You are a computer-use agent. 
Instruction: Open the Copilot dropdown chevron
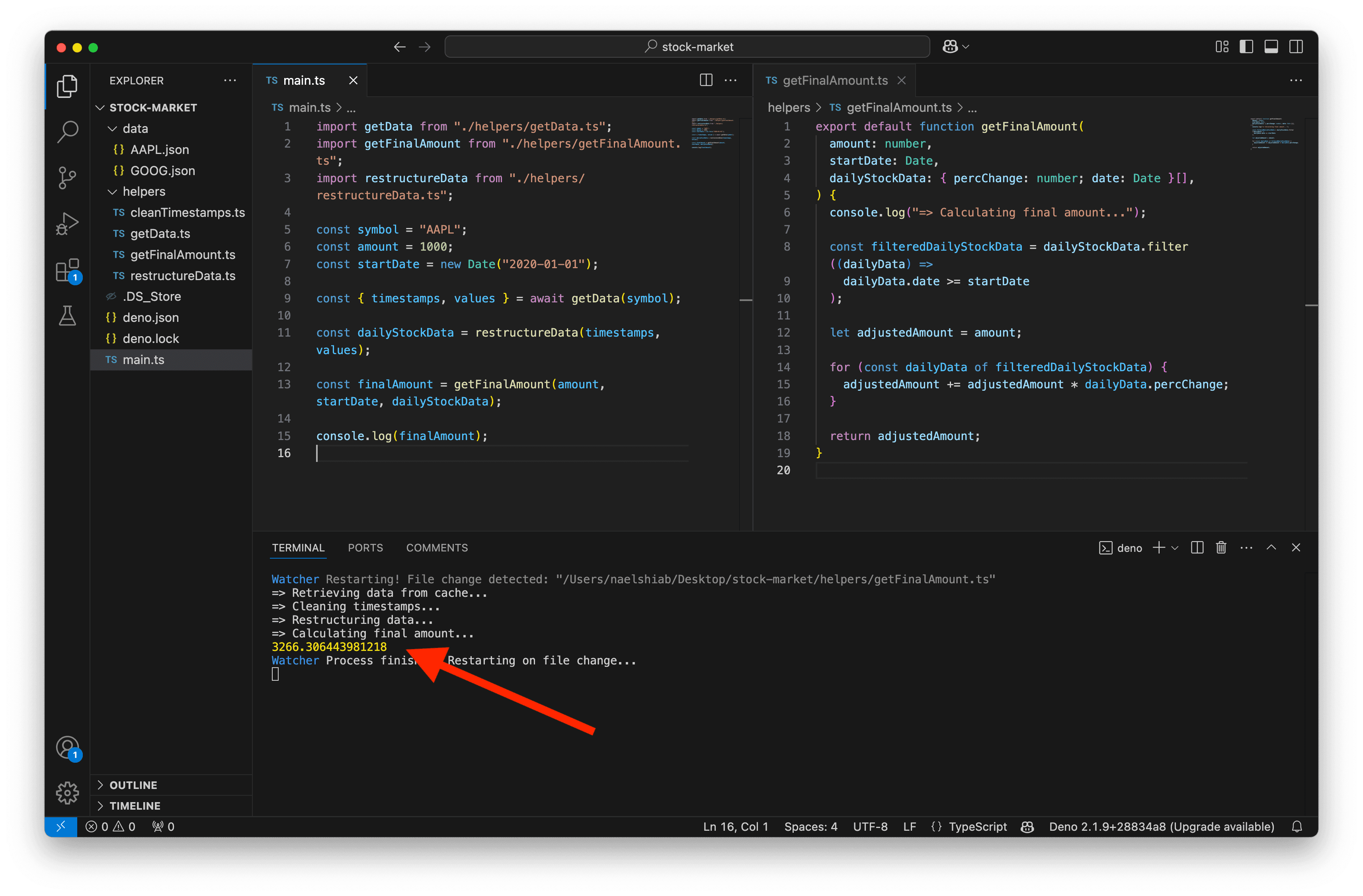point(966,47)
